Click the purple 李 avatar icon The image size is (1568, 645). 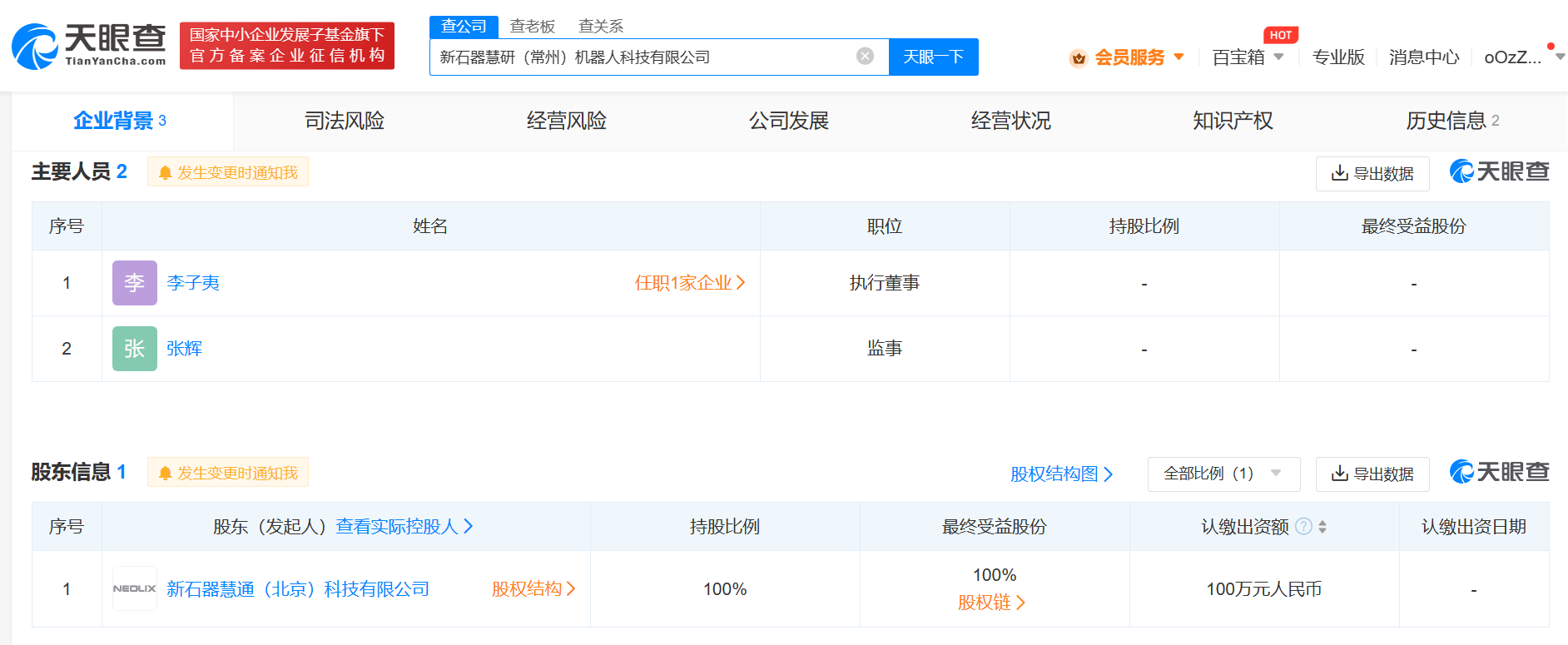pyautogui.click(x=134, y=283)
